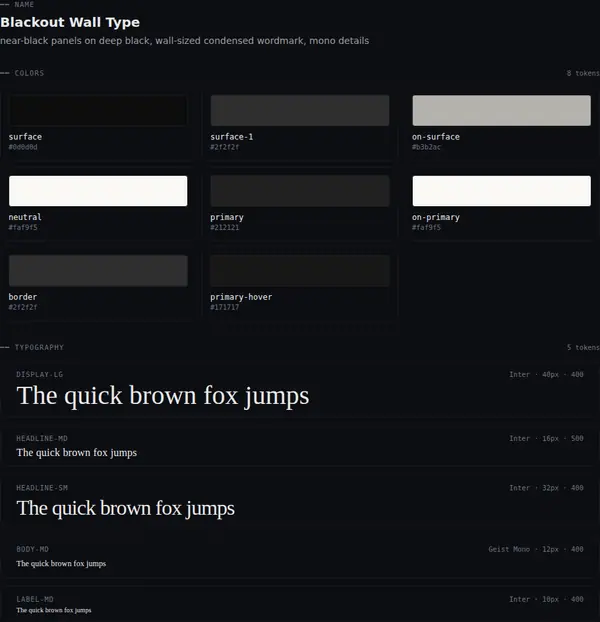Click the 'on-primary' token name

(435, 217)
